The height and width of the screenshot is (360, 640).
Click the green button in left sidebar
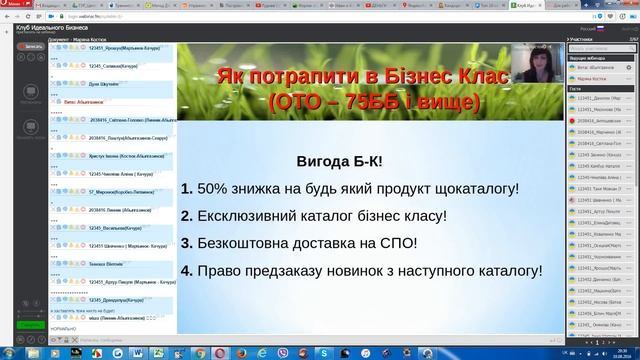coord(31,325)
